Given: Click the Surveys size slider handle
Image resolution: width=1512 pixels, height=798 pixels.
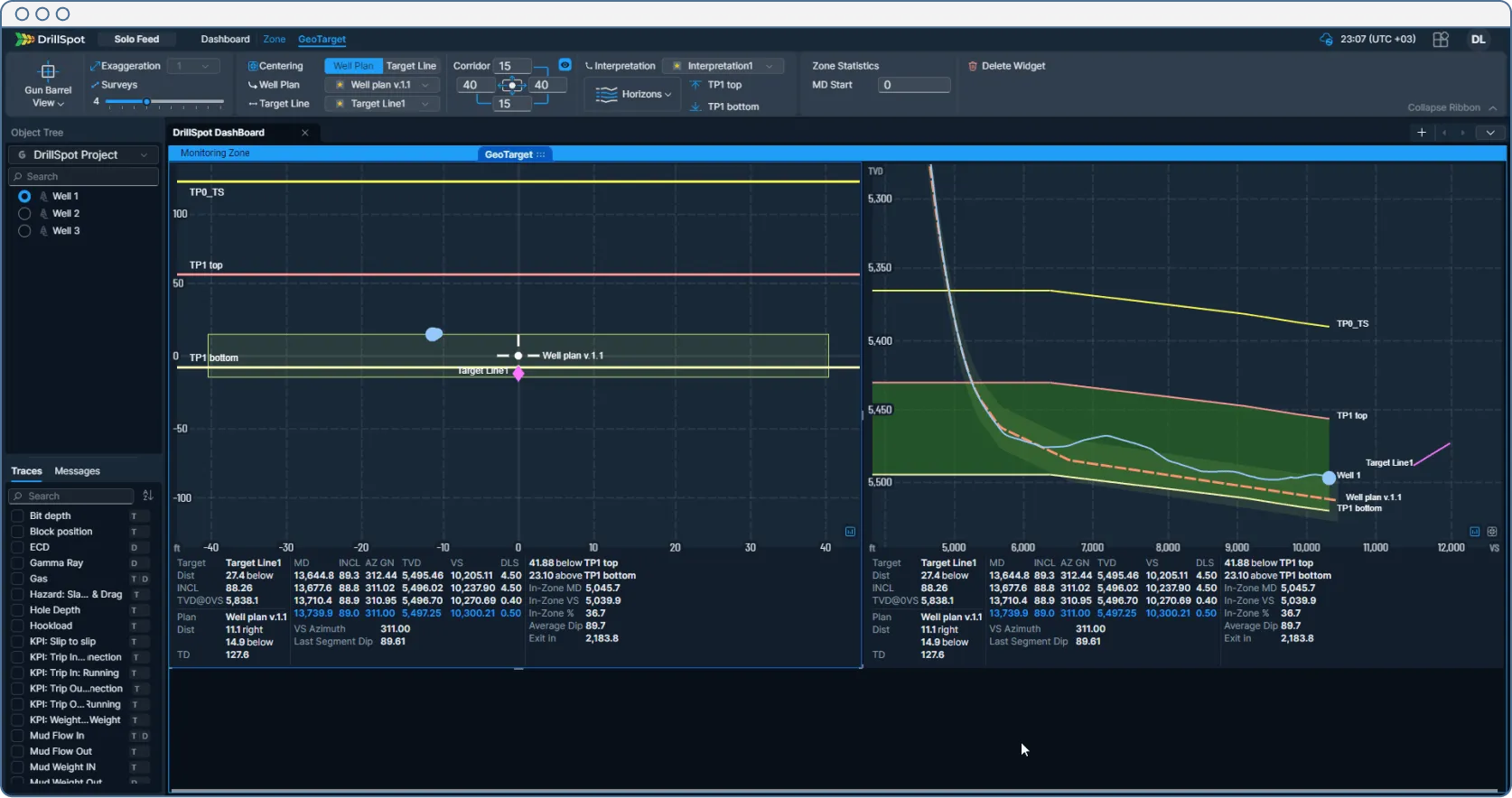Looking at the screenshot, I should click(x=146, y=102).
